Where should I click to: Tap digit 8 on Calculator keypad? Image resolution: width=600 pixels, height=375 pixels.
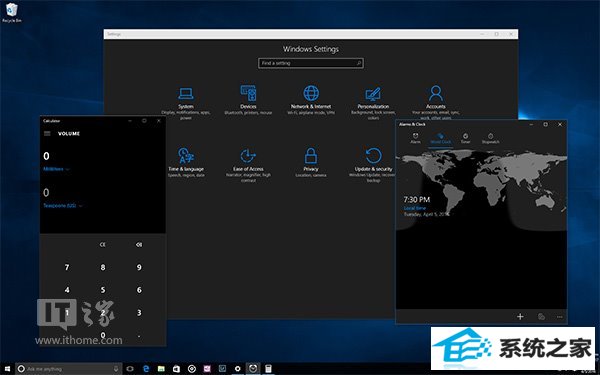(x=103, y=267)
